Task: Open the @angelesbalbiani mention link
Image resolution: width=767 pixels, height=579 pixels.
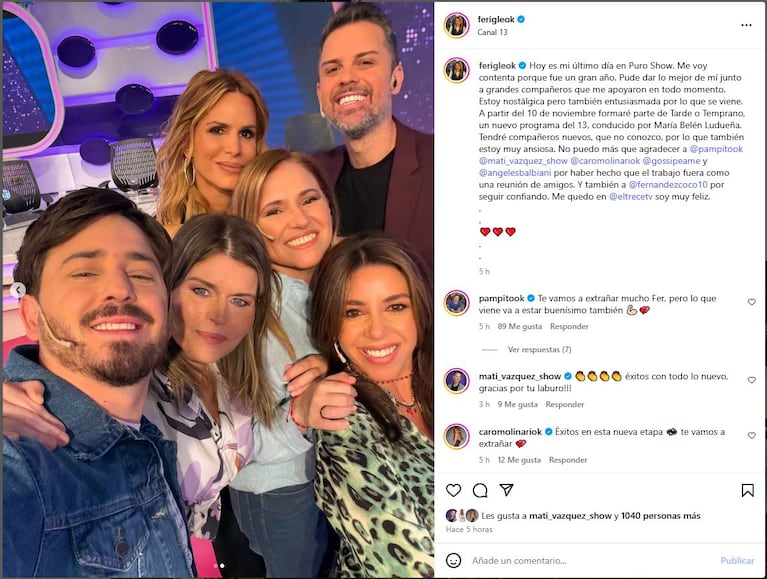Action: 515,173
